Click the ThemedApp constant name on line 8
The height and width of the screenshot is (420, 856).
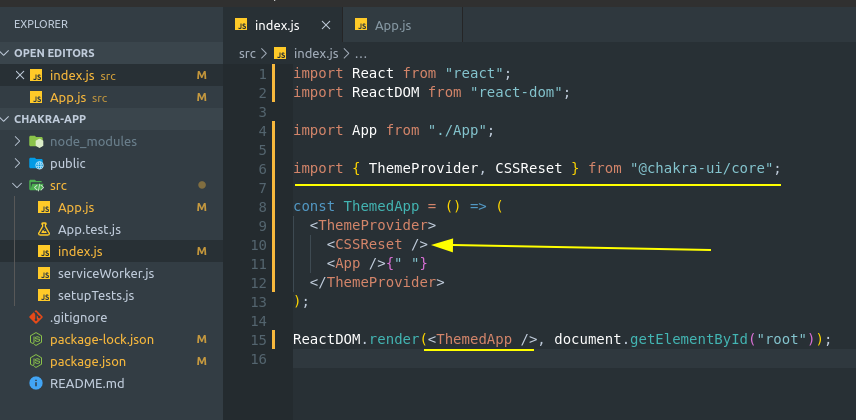381,206
